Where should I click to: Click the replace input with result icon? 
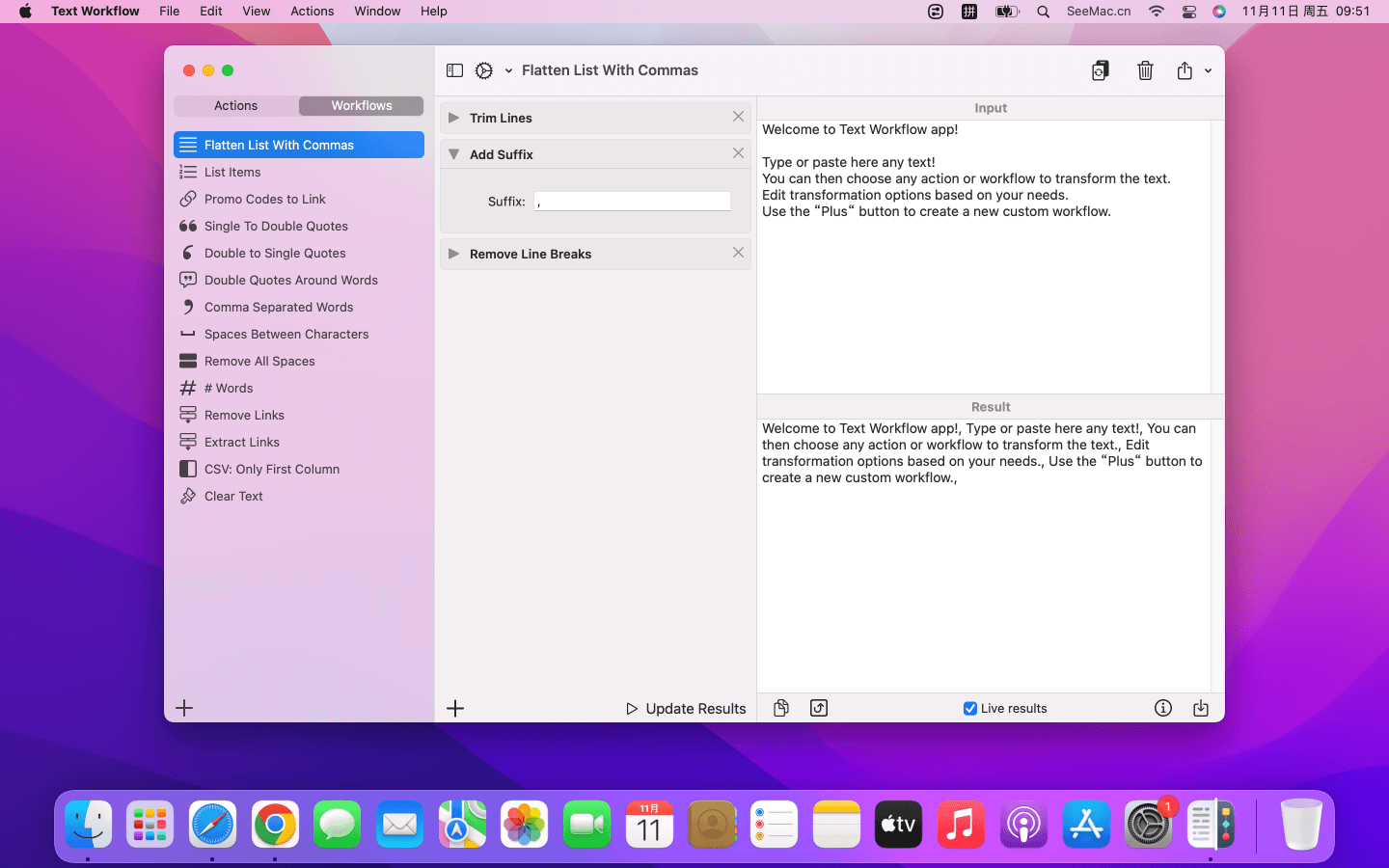point(819,708)
